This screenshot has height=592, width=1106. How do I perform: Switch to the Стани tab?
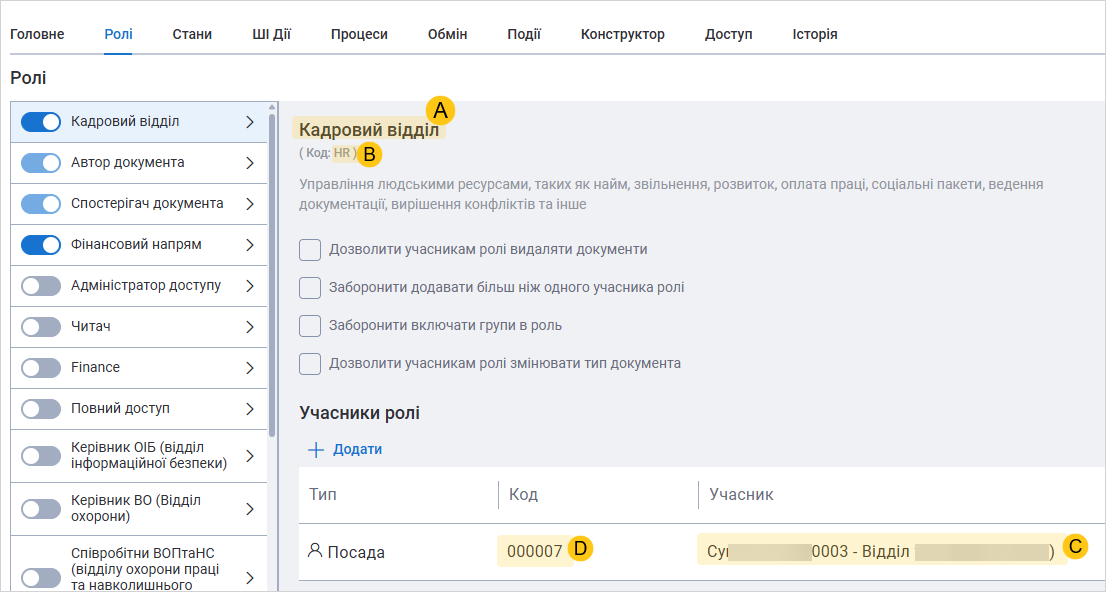pyautogui.click(x=192, y=34)
